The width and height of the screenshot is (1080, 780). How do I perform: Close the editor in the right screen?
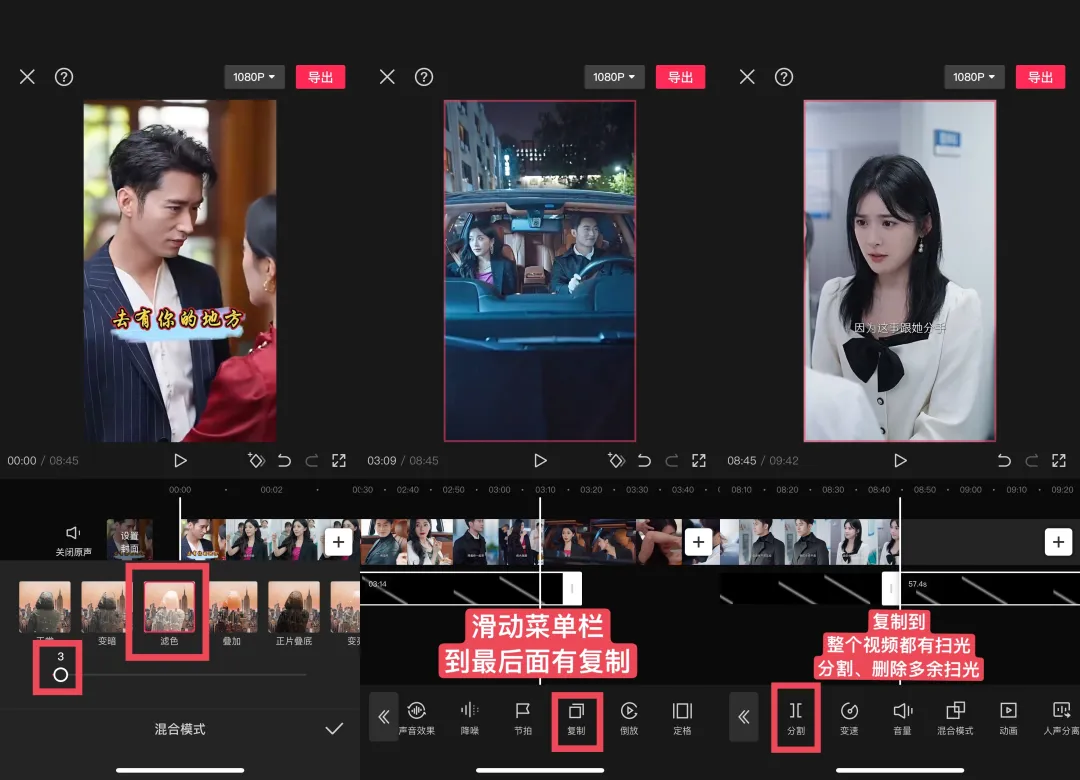tap(747, 77)
